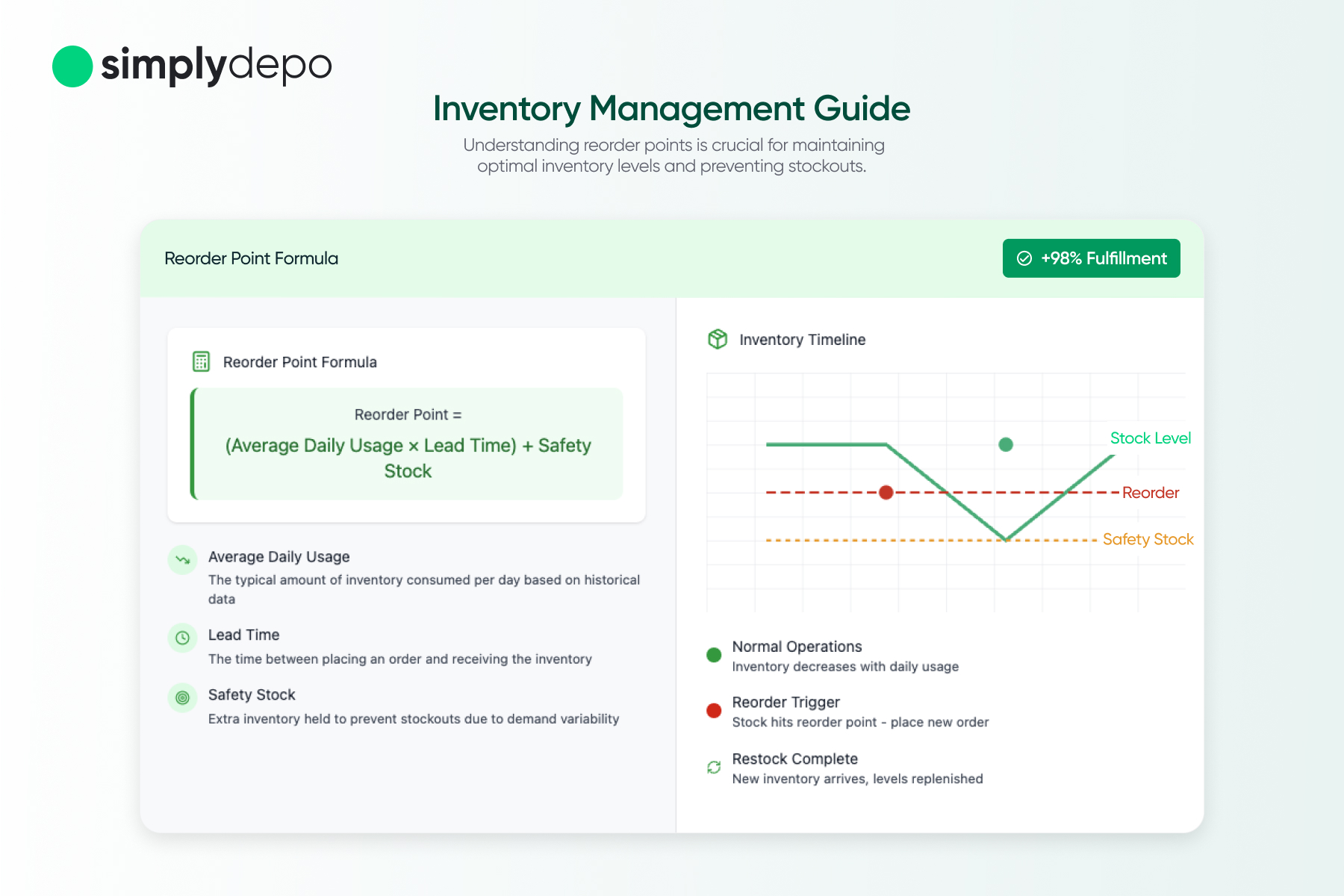Click the trending-down icon for Average Daily Usage
This screenshot has height=896, width=1344.
(182, 559)
